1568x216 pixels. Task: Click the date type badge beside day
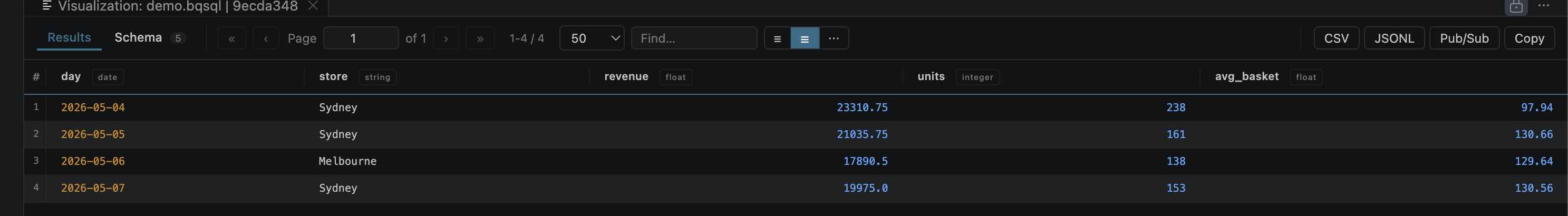point(107,77)
